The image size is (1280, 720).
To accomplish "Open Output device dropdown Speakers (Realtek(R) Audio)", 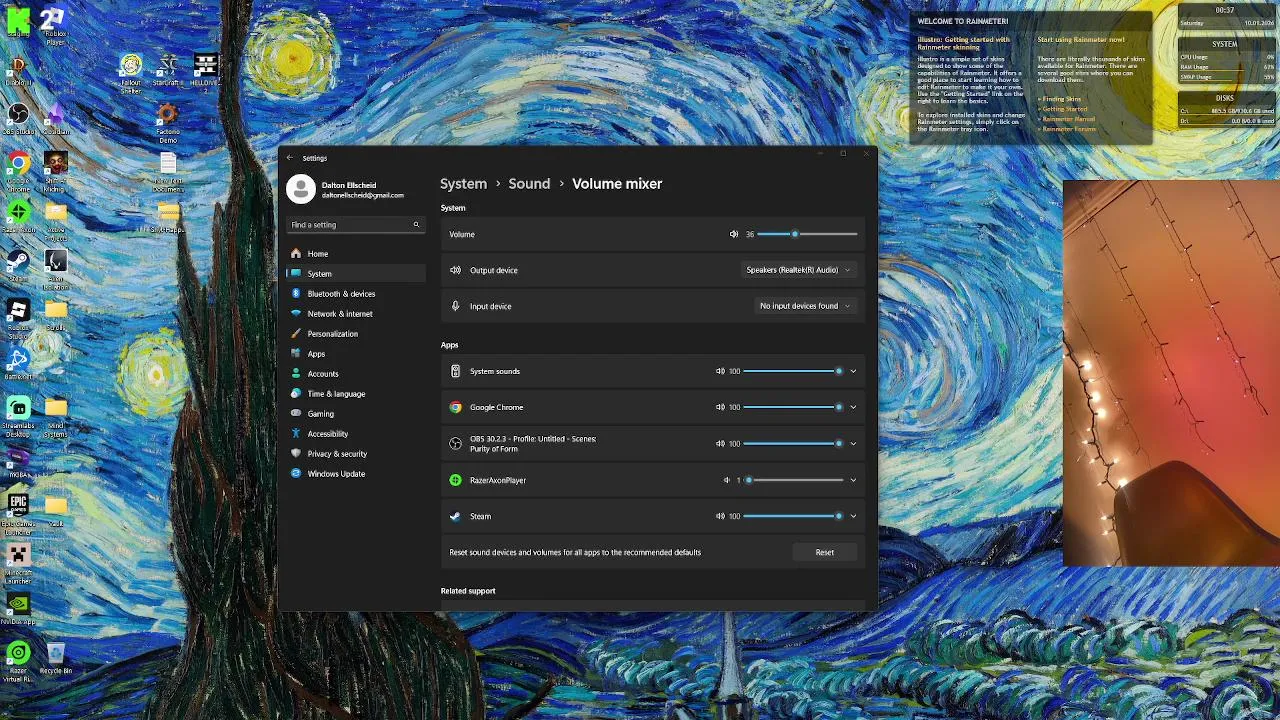I will tap(798, 270).
